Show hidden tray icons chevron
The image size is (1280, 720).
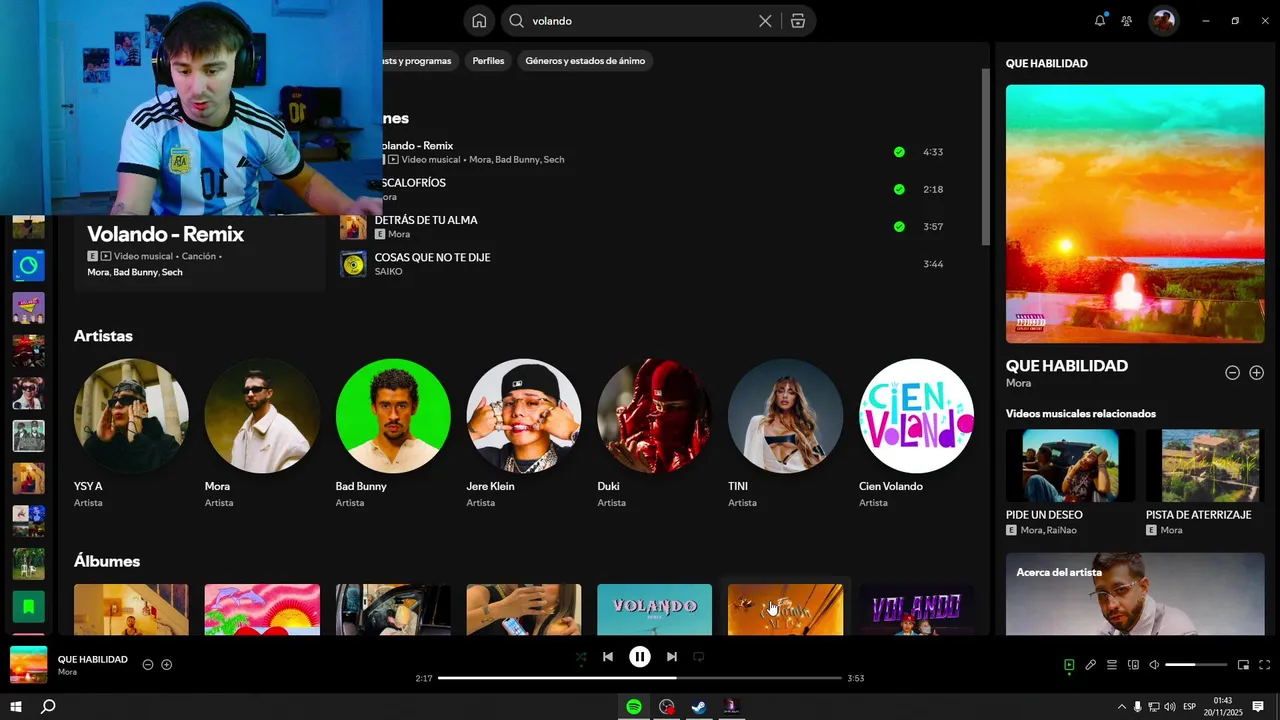1121,707
